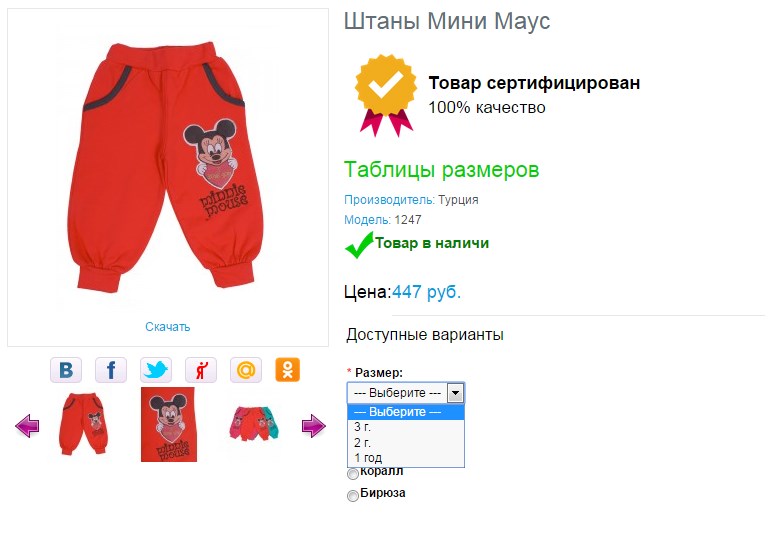Click the Скачать download link

tap(167, 327)
